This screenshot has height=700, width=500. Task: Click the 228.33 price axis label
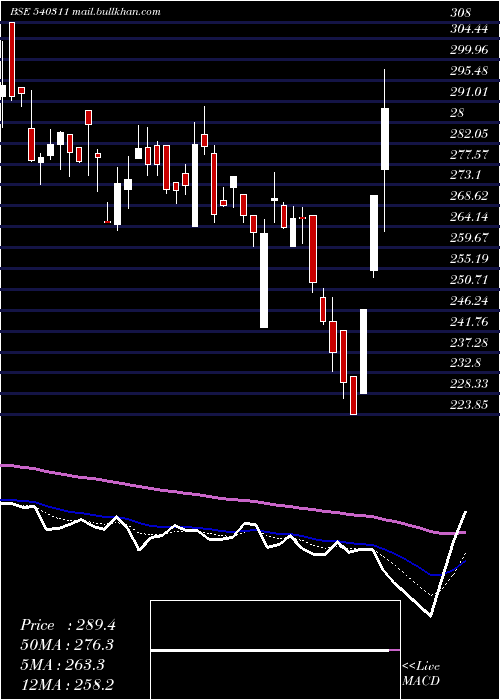469,383
